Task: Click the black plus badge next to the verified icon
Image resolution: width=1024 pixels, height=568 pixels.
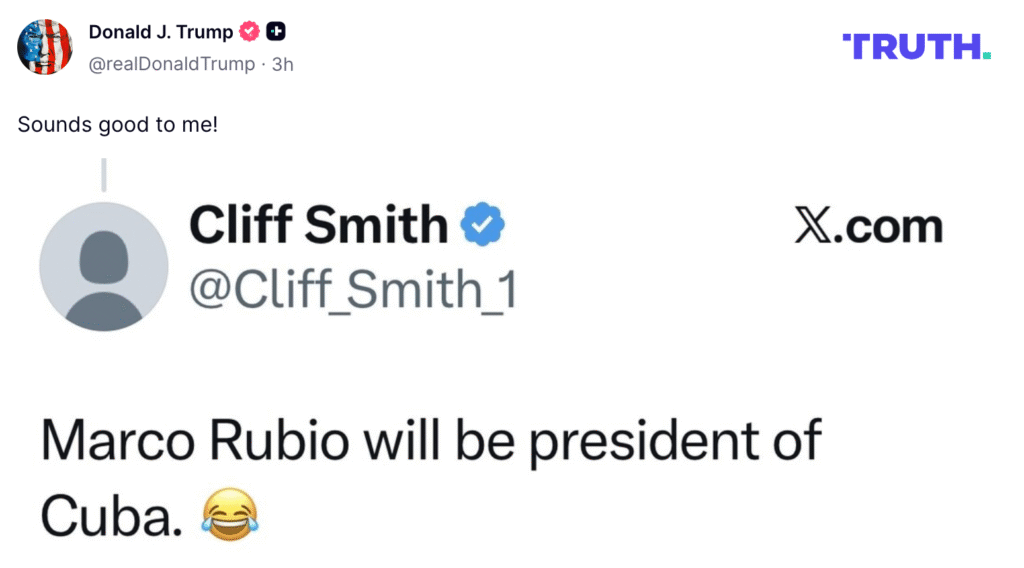Action: point(276,32)
